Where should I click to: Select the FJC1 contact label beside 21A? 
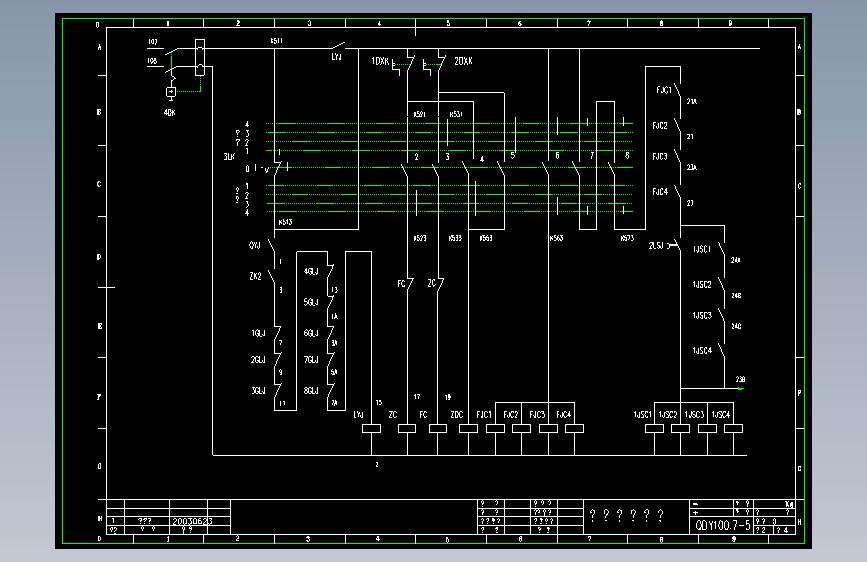(664, 90)
